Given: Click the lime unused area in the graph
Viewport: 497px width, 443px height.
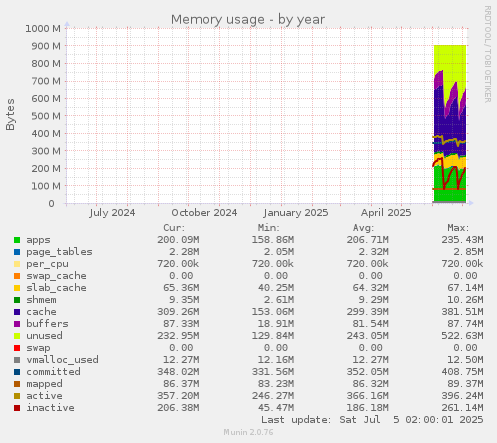Looking at the screenshot, I should [x=450, y=62].
